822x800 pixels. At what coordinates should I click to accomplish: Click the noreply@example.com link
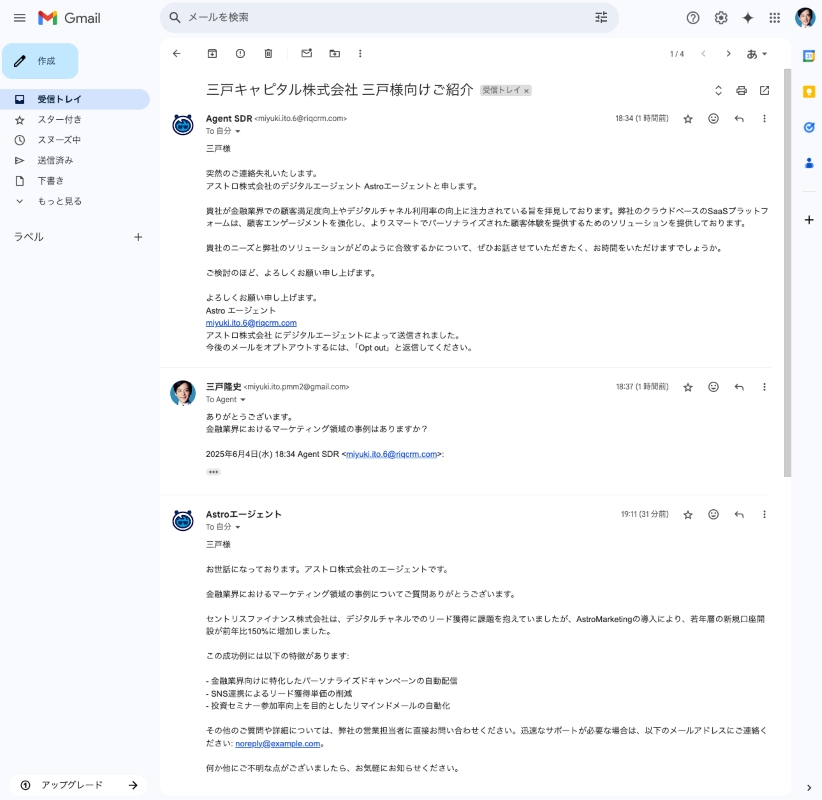click(278, 743)
